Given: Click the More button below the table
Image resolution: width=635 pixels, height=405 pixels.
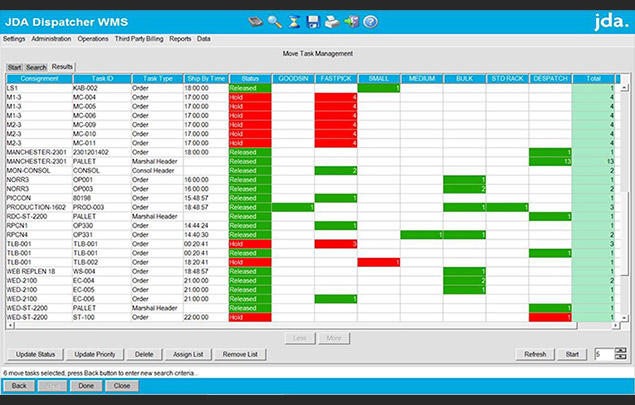Looking at the screenshot, I should point(334,338).
